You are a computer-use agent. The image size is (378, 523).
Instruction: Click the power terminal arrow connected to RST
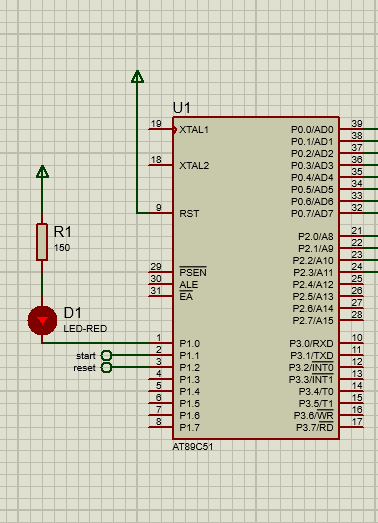pyautogui.click(x=137, y=76)
